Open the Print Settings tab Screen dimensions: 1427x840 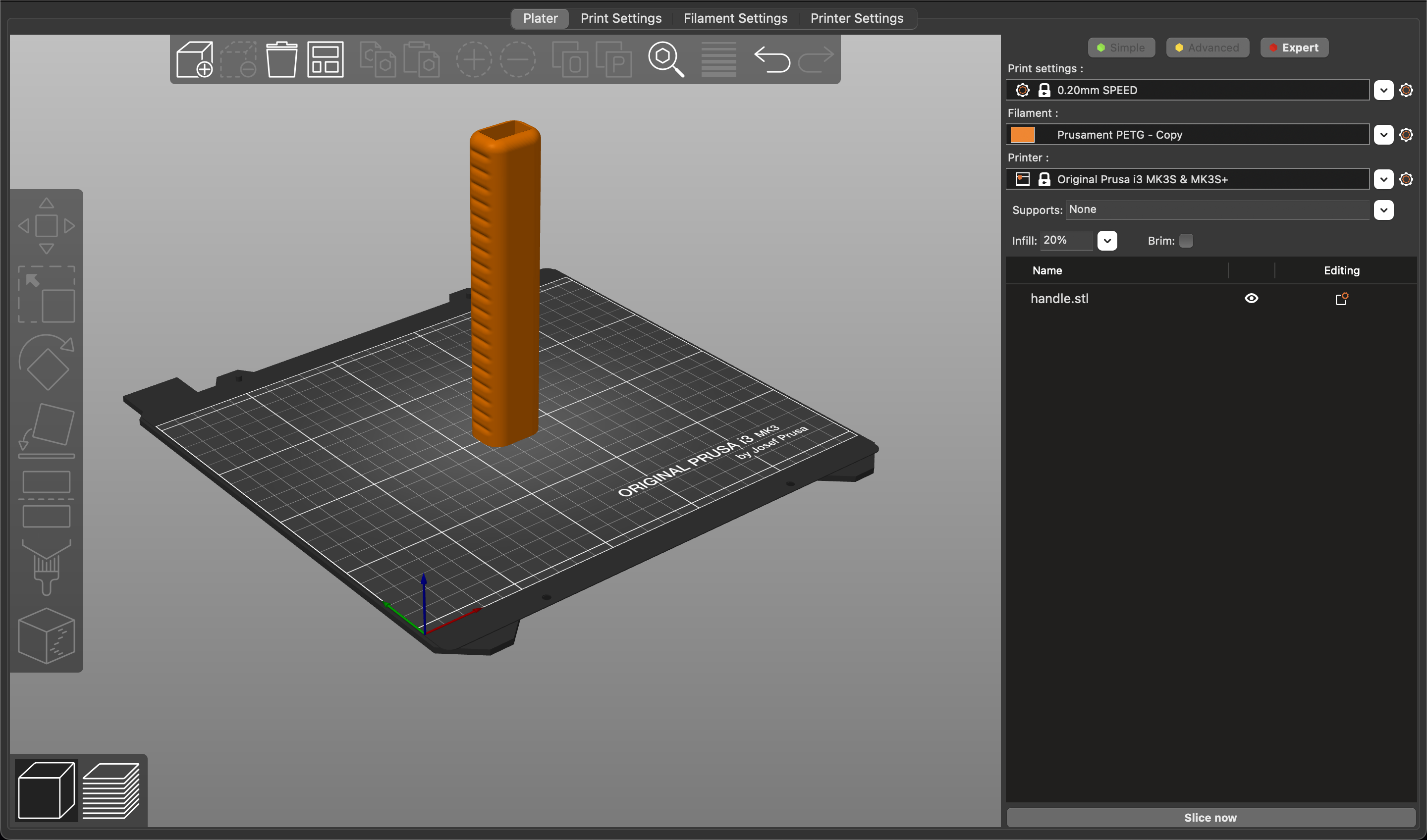(x=621, y=18)
